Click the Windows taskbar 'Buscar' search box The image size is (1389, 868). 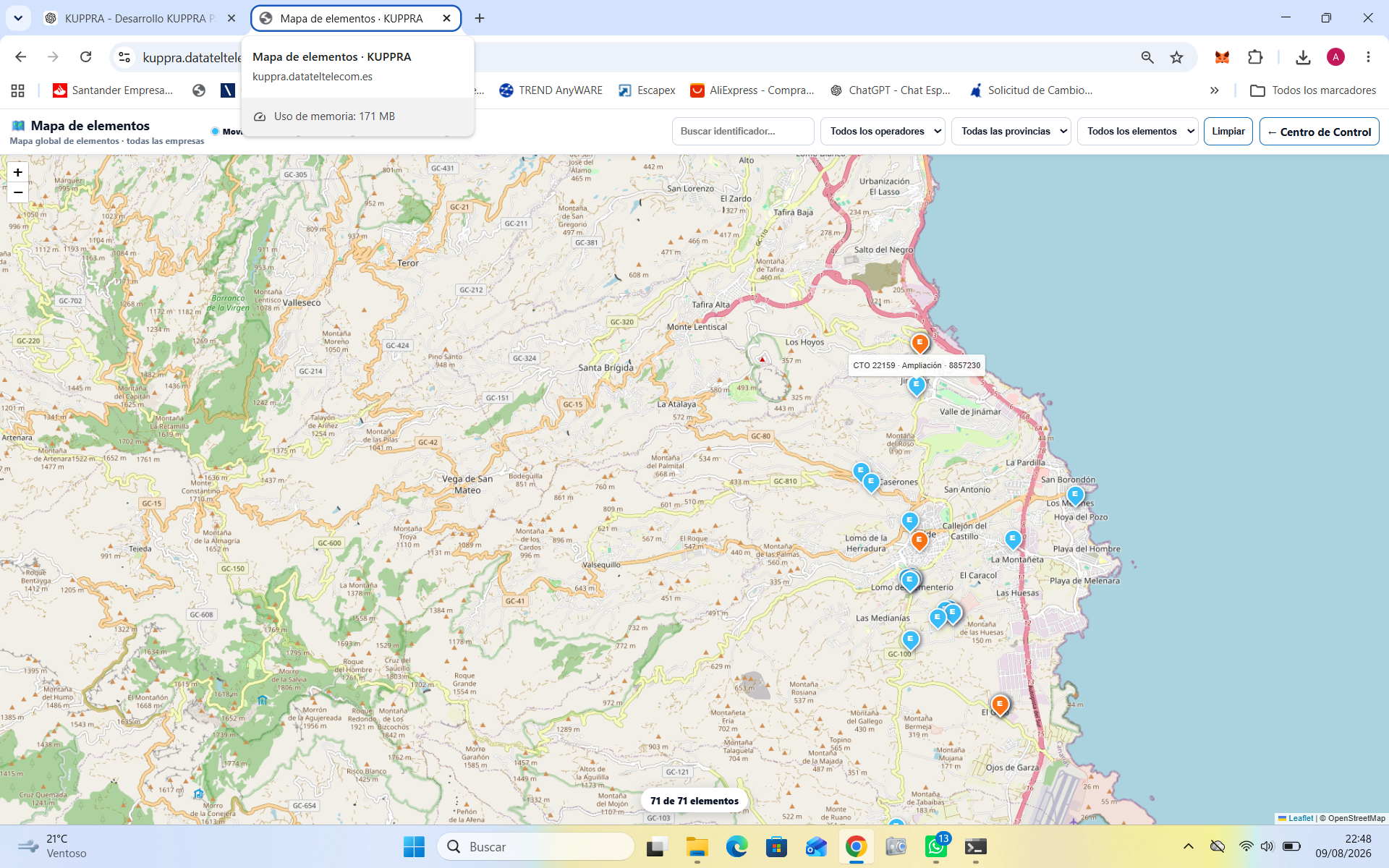coord(535,846)
